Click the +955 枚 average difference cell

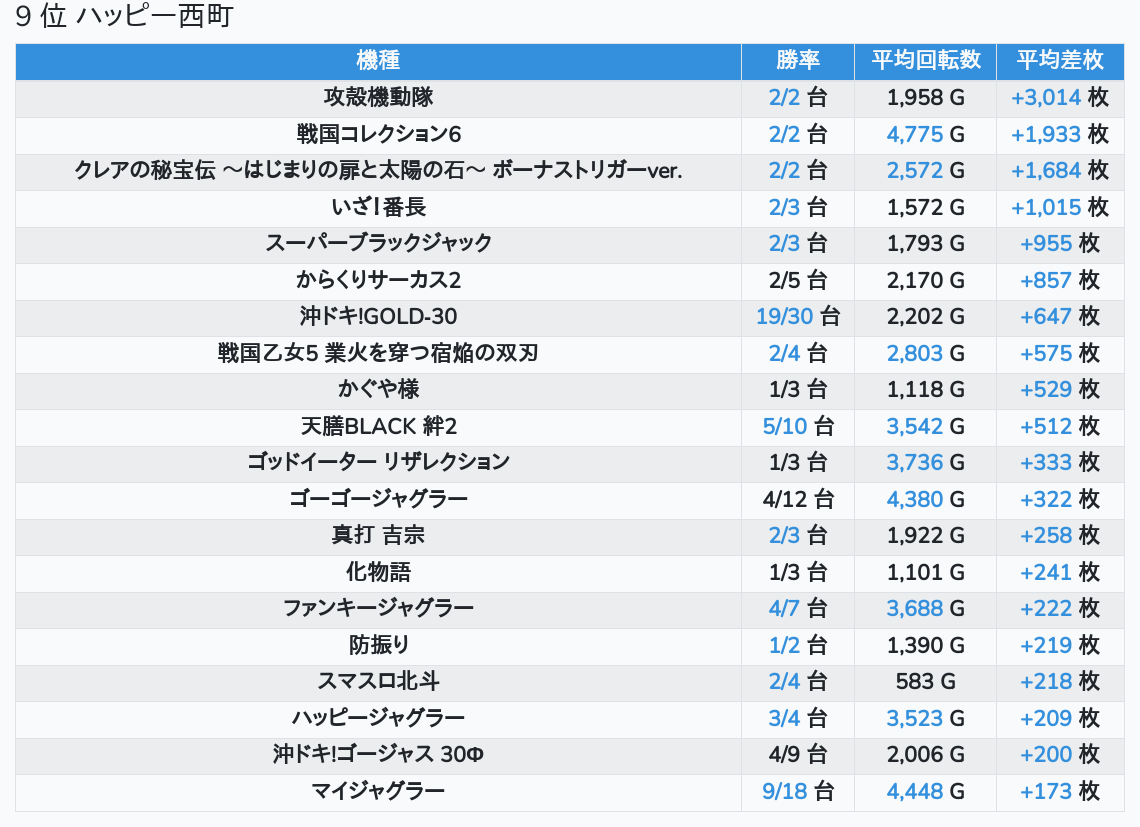[x=1060, y=243]
